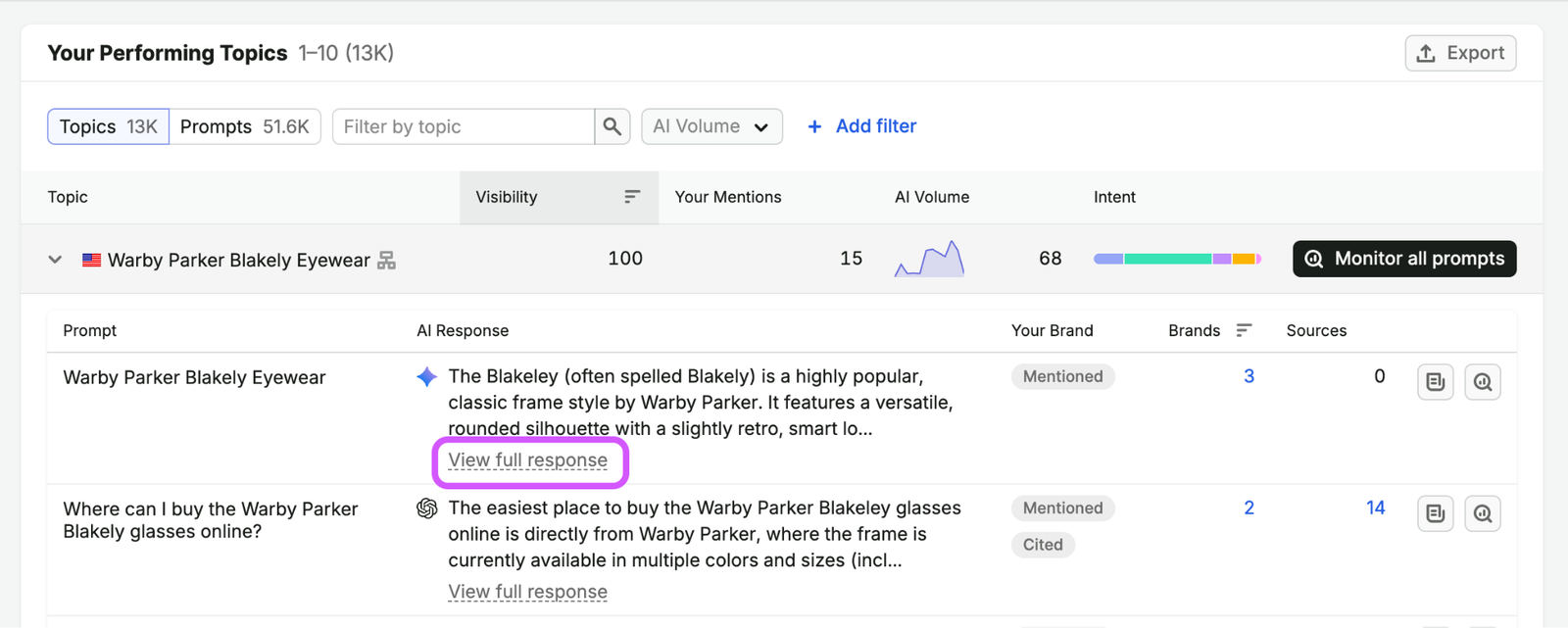Open the AI Volume filter dropdown
1568x628 pixels.
711,126
